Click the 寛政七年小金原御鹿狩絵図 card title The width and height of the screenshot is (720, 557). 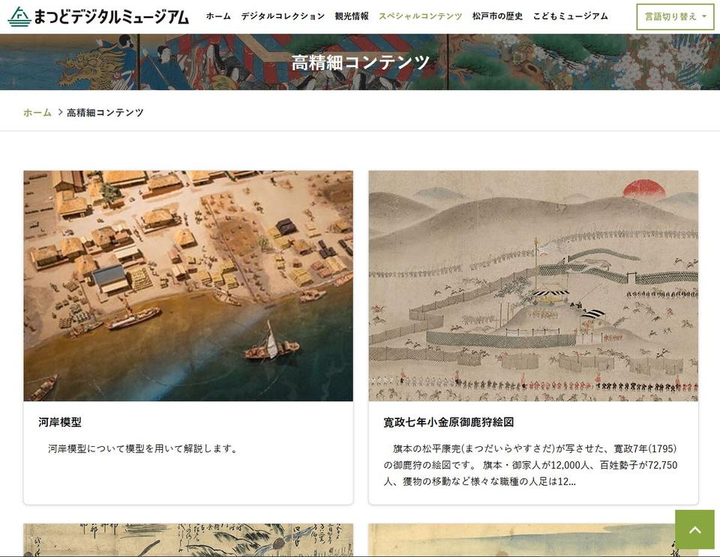click(448, 422)
